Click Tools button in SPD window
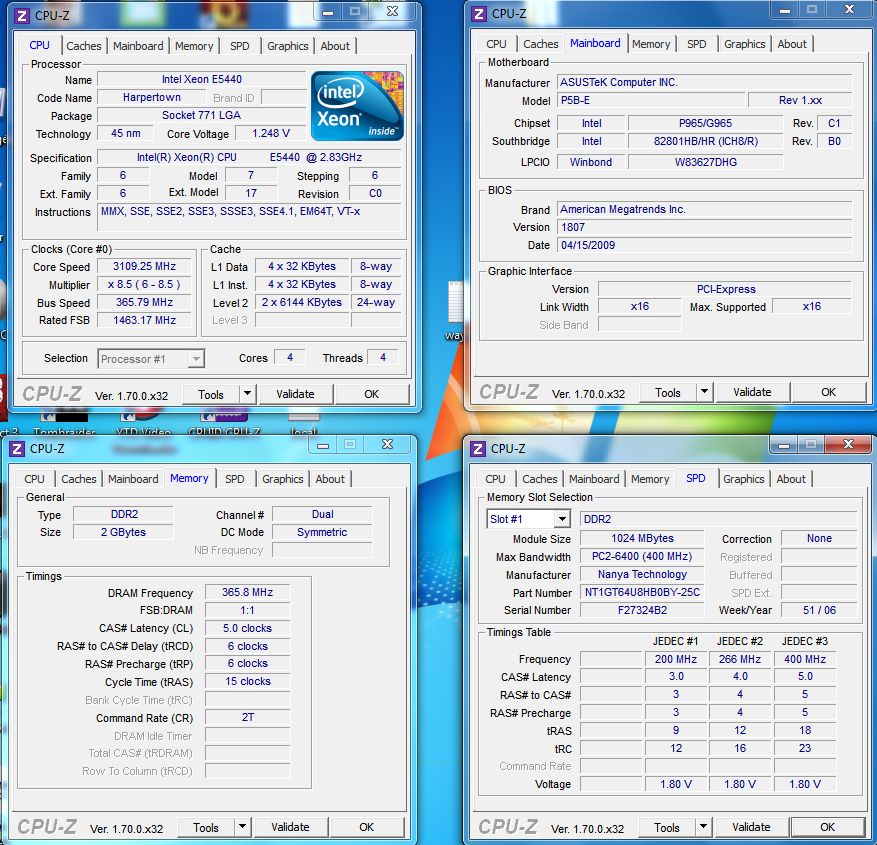 coord(667,827)
